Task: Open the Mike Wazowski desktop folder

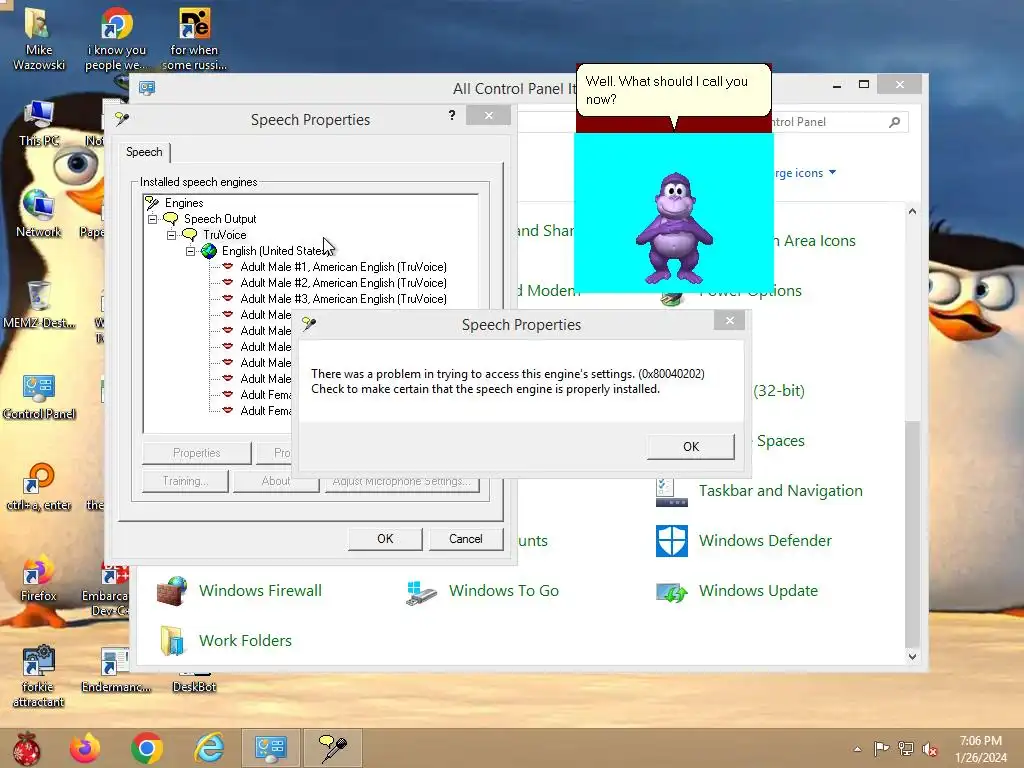Action: click(39, 39)
